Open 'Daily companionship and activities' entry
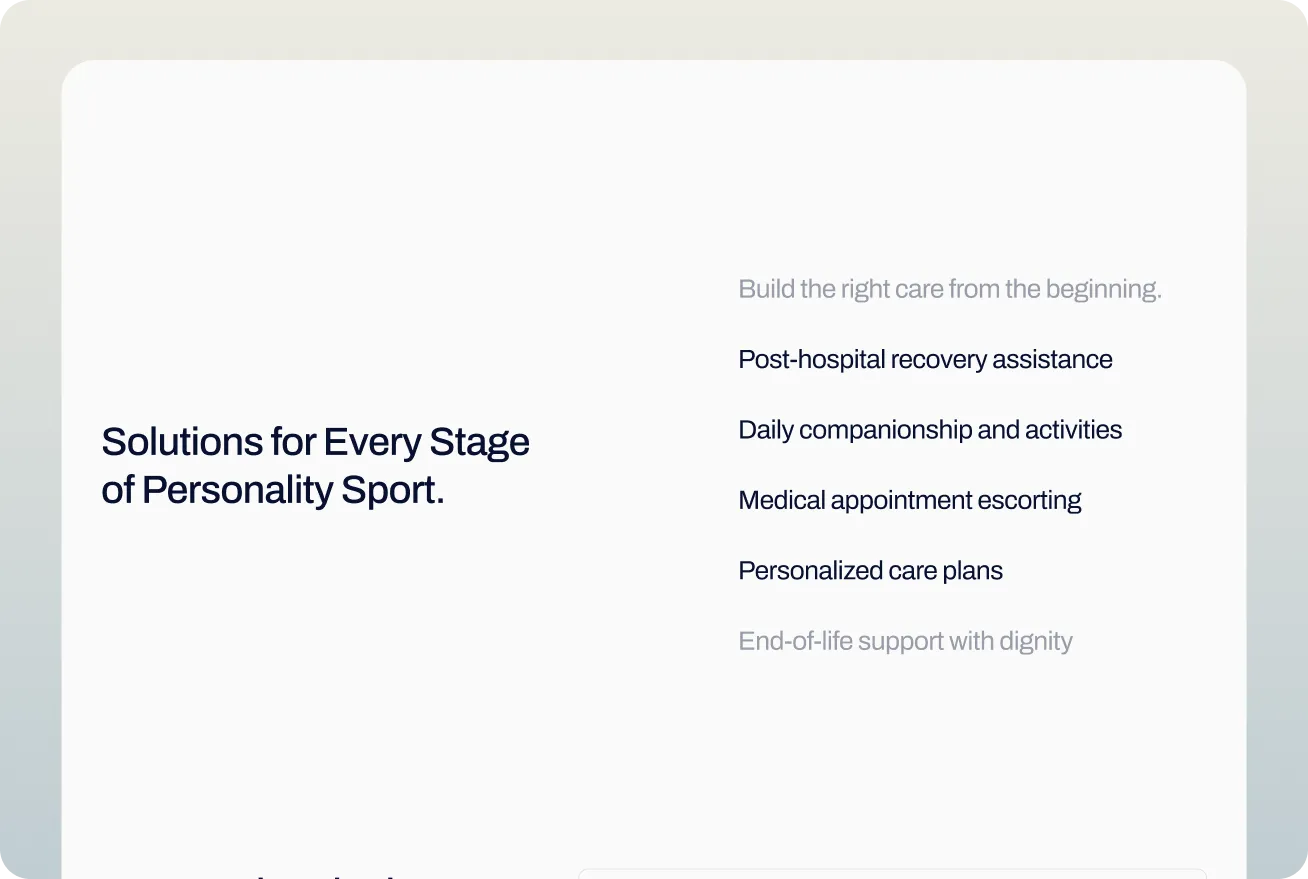The width and height of the screenshot is (1308, 879). (930, 430)
